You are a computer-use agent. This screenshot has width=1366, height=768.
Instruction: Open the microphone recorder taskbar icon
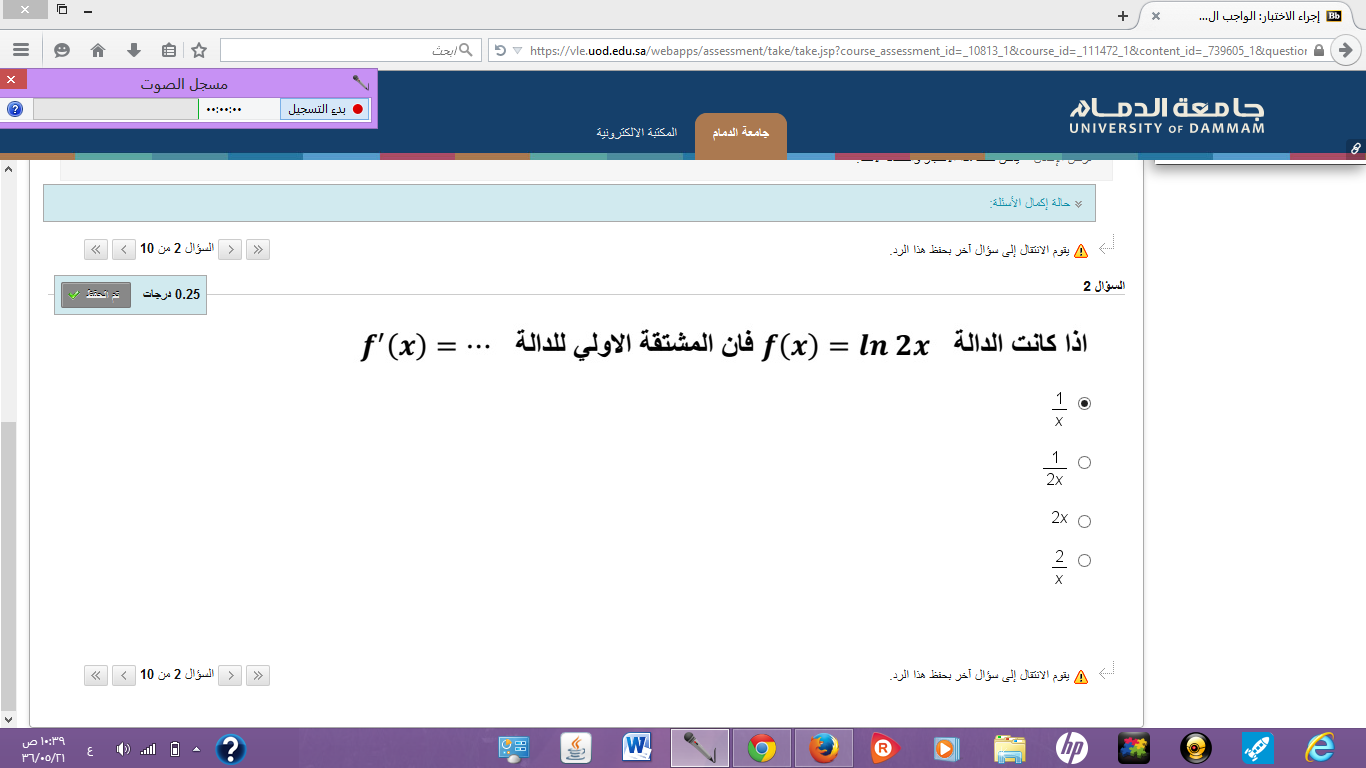699,748
